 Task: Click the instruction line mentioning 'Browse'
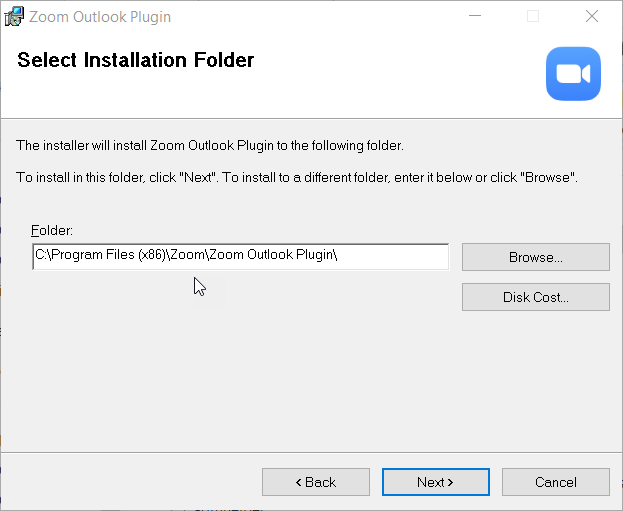pos(297,177)
